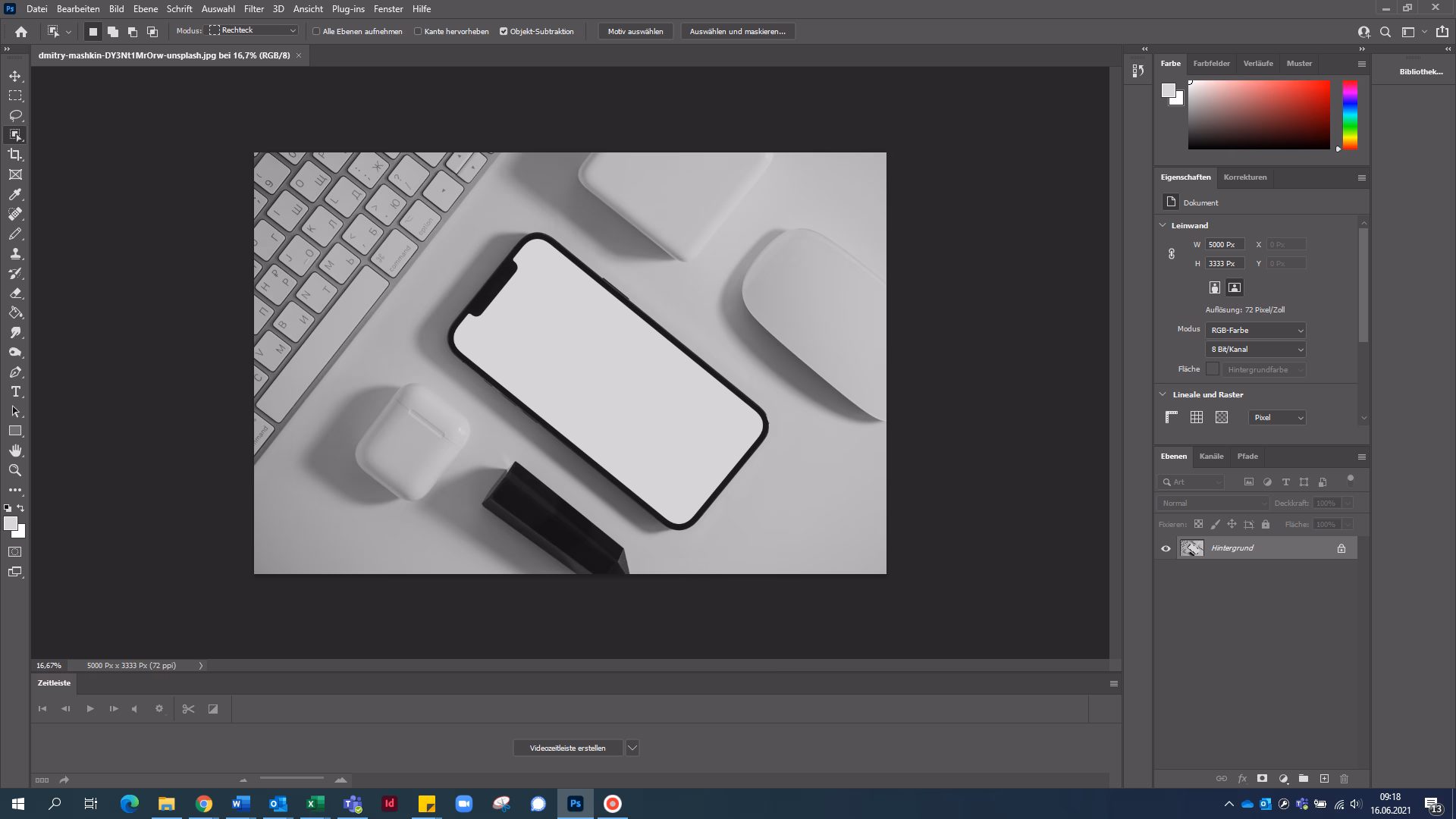Choose the Text tool

tap(15, 392)
